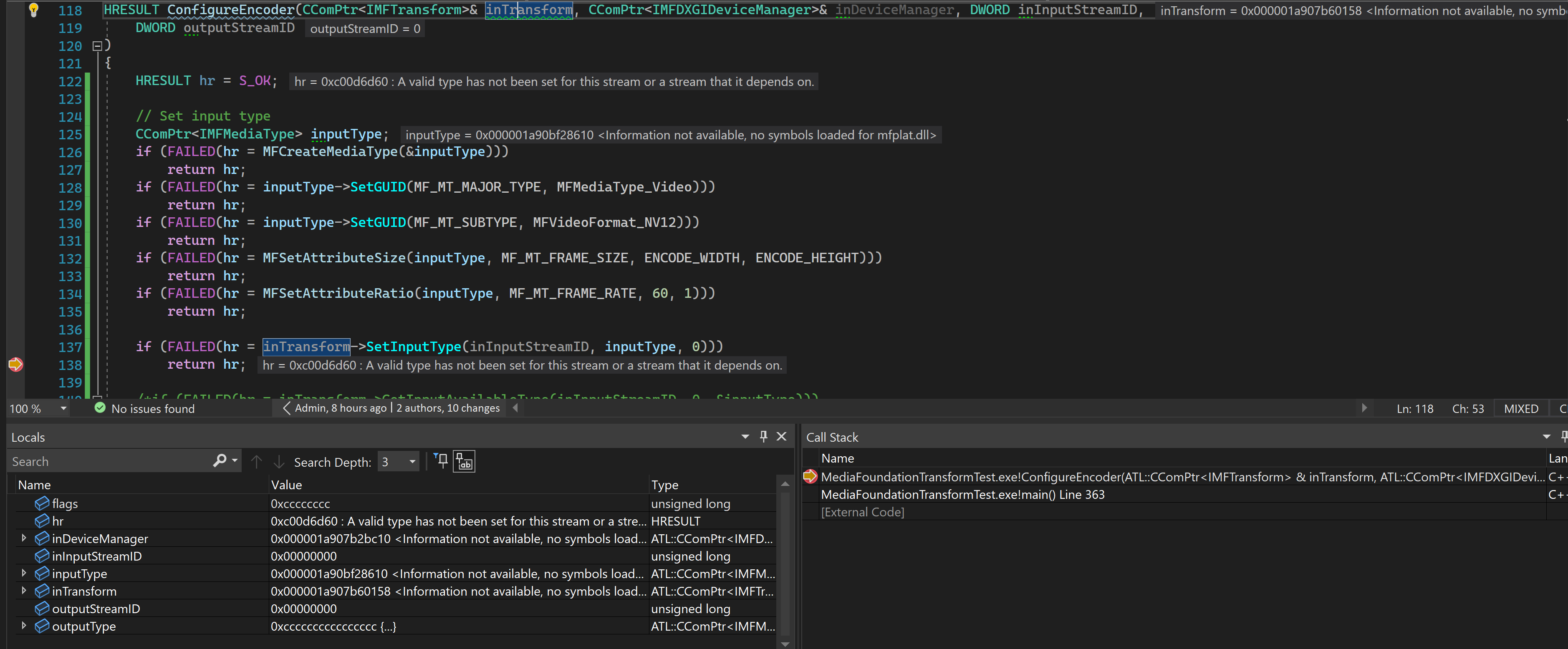
Task: Open the Admin, 8 hours ago history link
Action: (340, 408)
